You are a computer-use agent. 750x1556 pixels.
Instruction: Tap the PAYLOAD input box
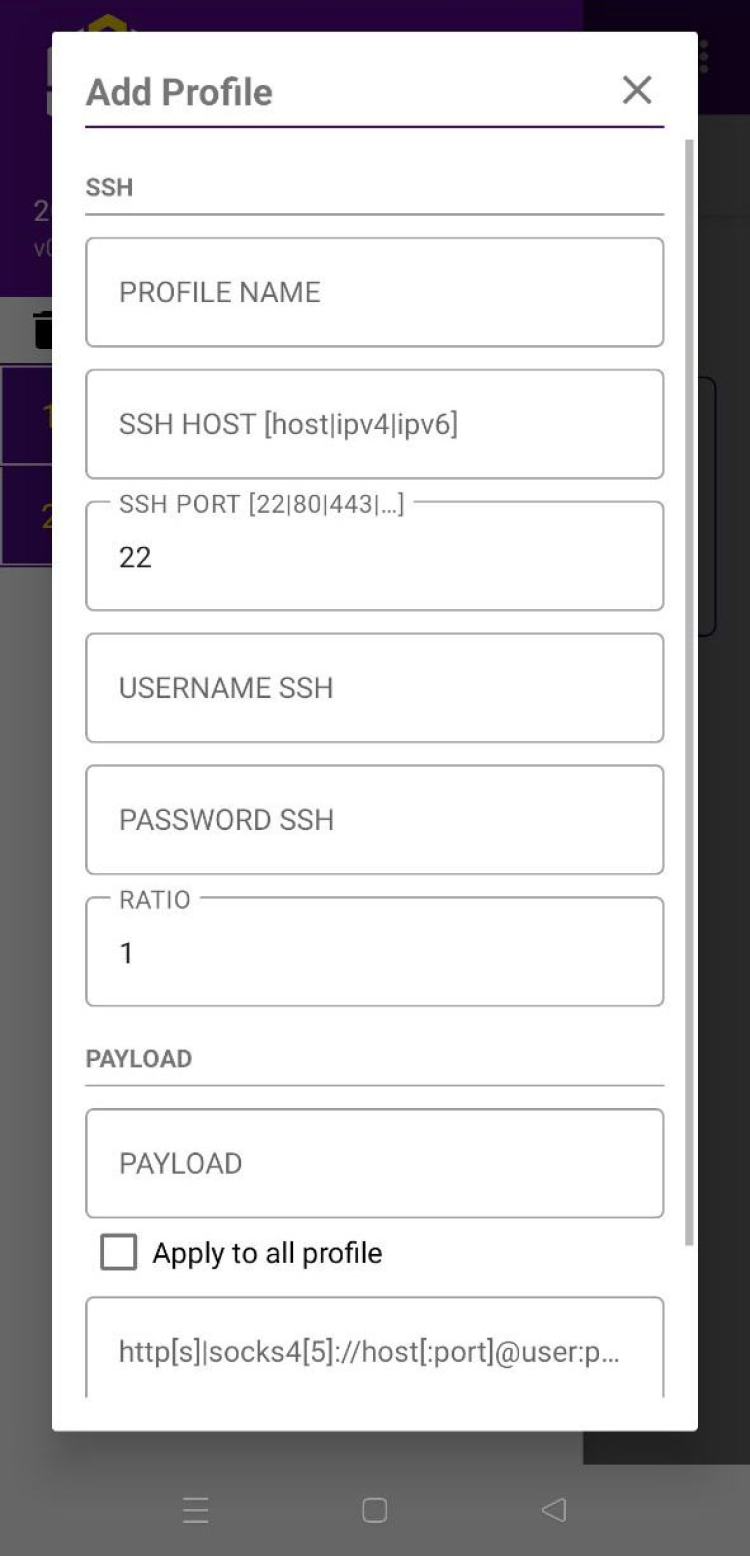pyautogui.click(x=374, y=1163)
